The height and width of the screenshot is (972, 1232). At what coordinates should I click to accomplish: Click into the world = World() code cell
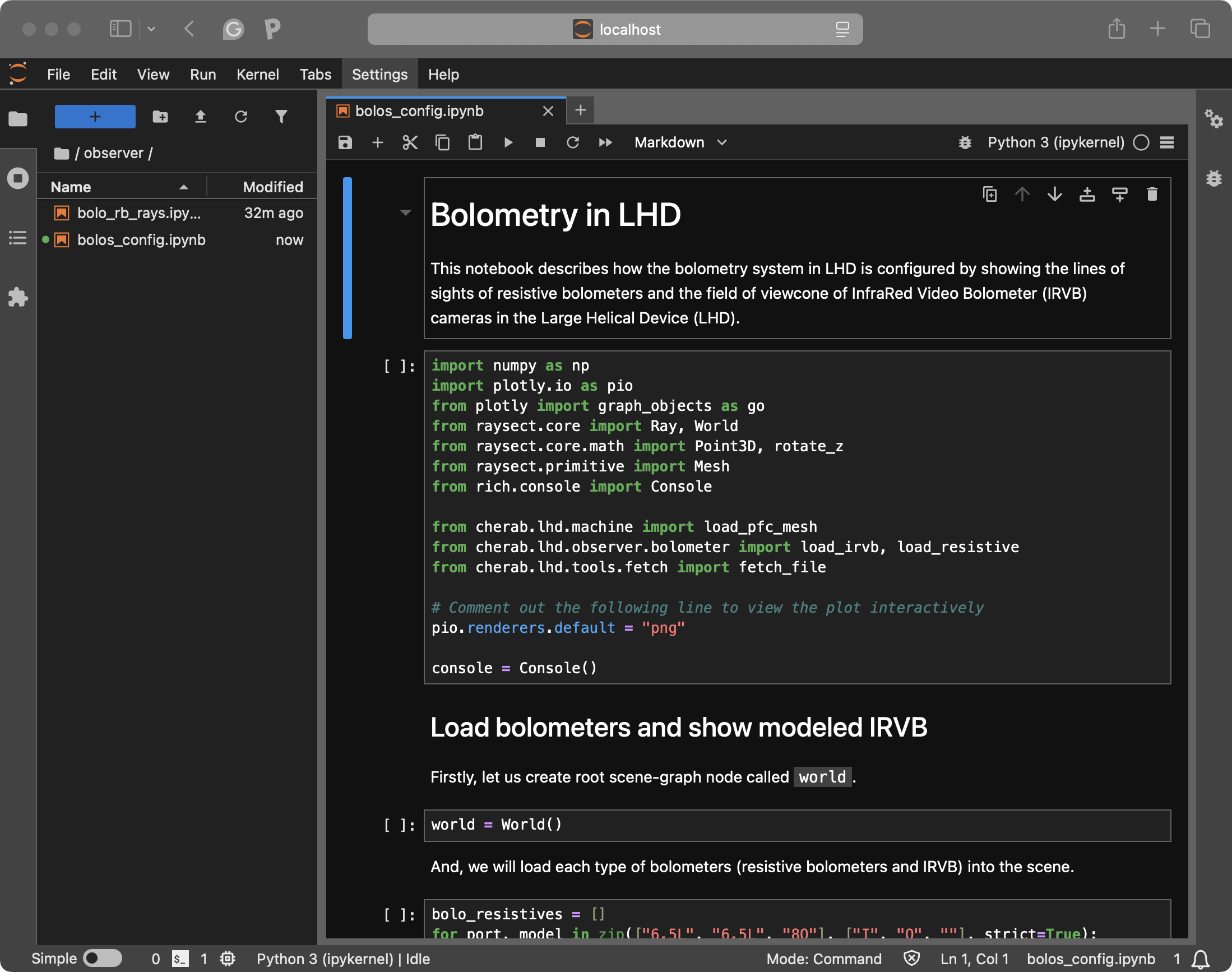tap(797, 825)
